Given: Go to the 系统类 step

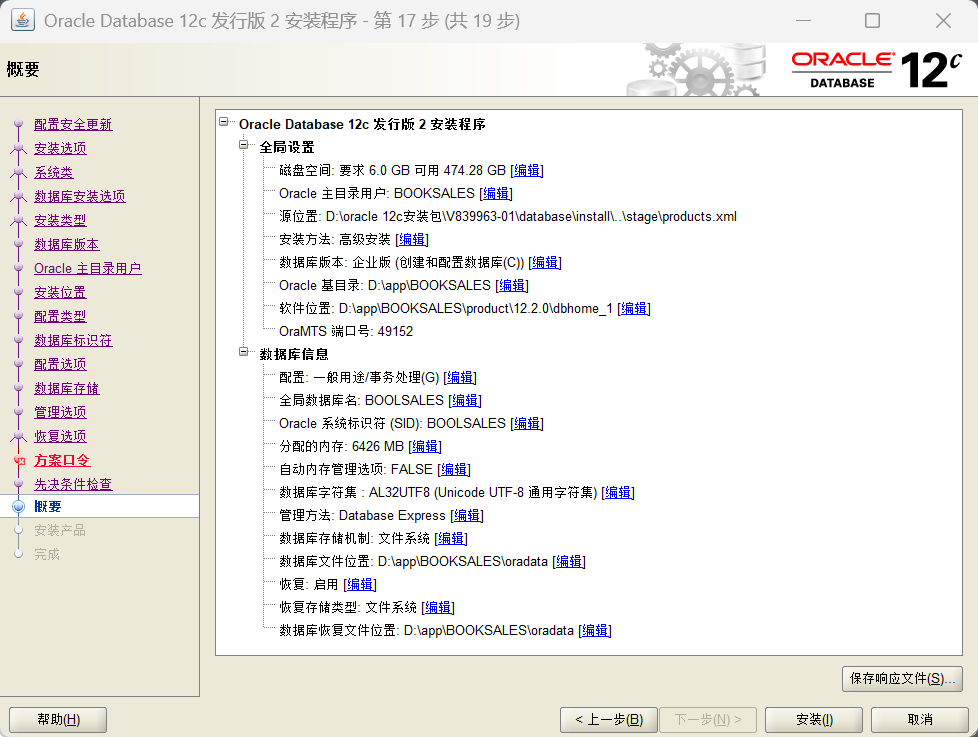Looking at the screenshot, I should (54, 173).
